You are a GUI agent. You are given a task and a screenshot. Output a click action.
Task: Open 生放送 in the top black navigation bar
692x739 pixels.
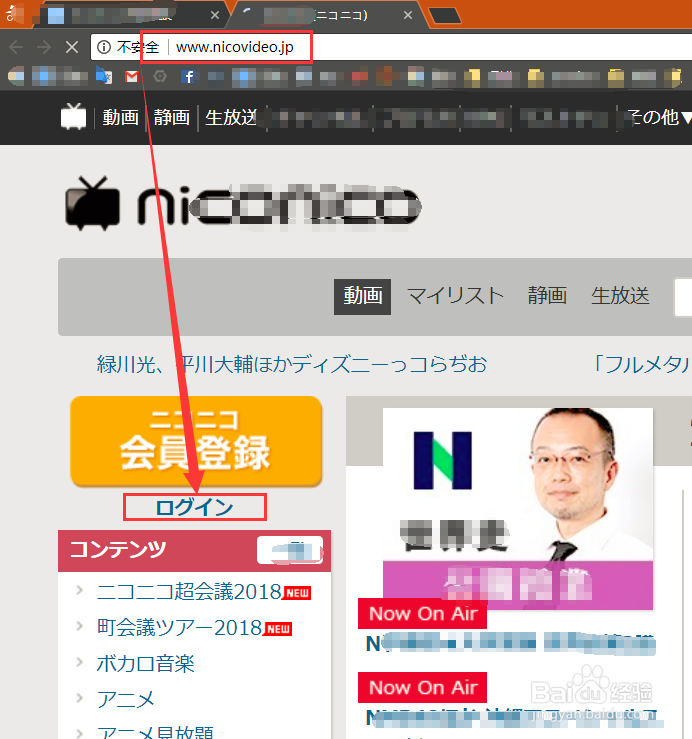[231, 117]
